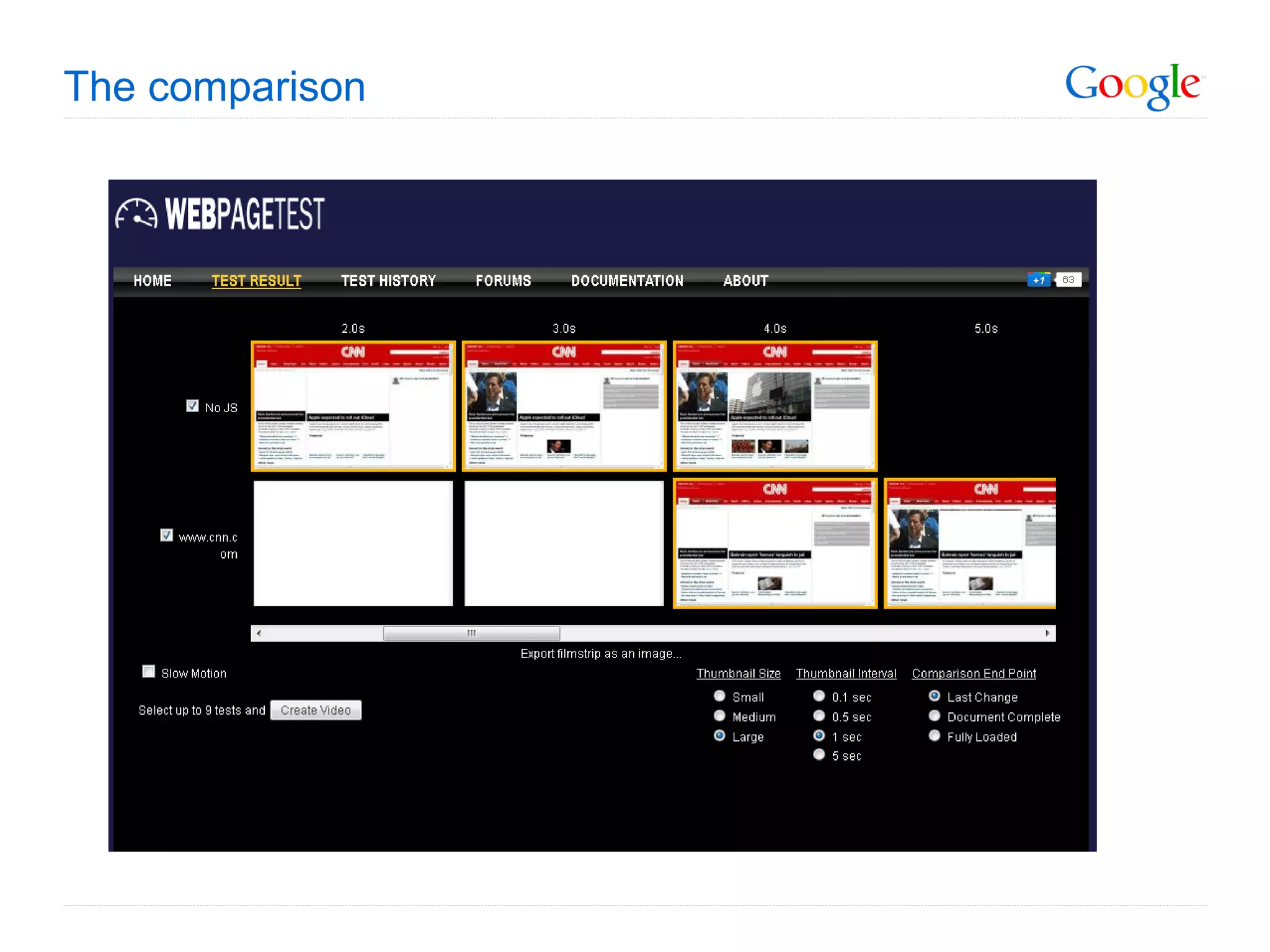Click 'The comparison' slide title

215,87
